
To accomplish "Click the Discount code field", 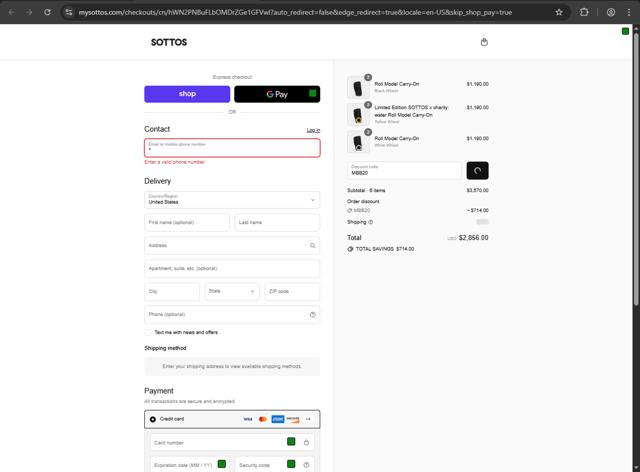I will tap(404, 171).
